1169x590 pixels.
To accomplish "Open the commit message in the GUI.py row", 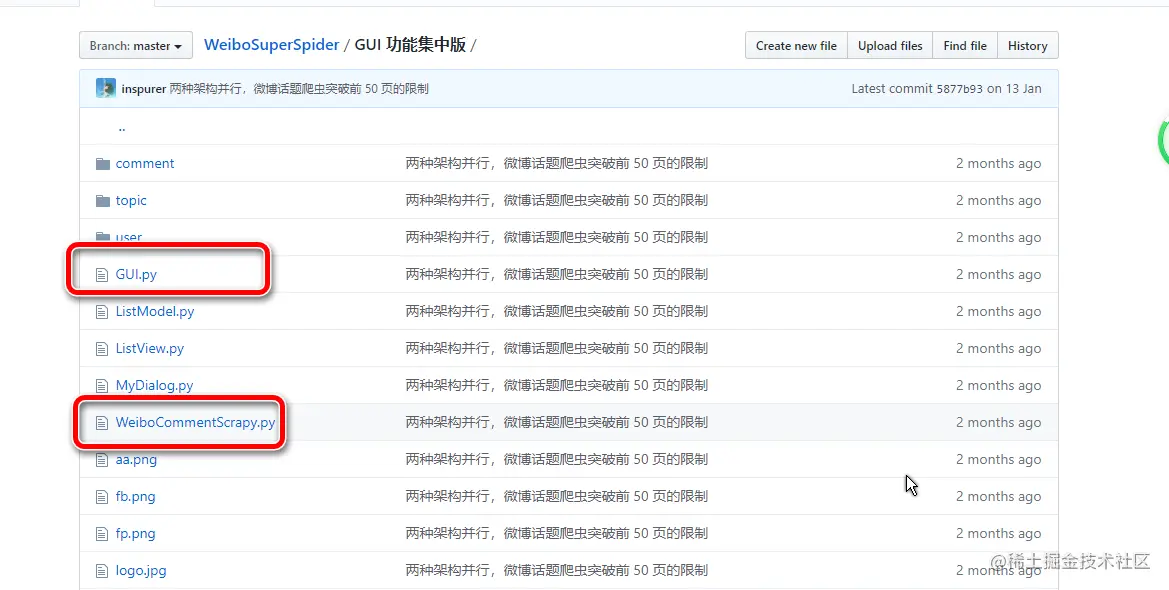I will coord(557,274).
